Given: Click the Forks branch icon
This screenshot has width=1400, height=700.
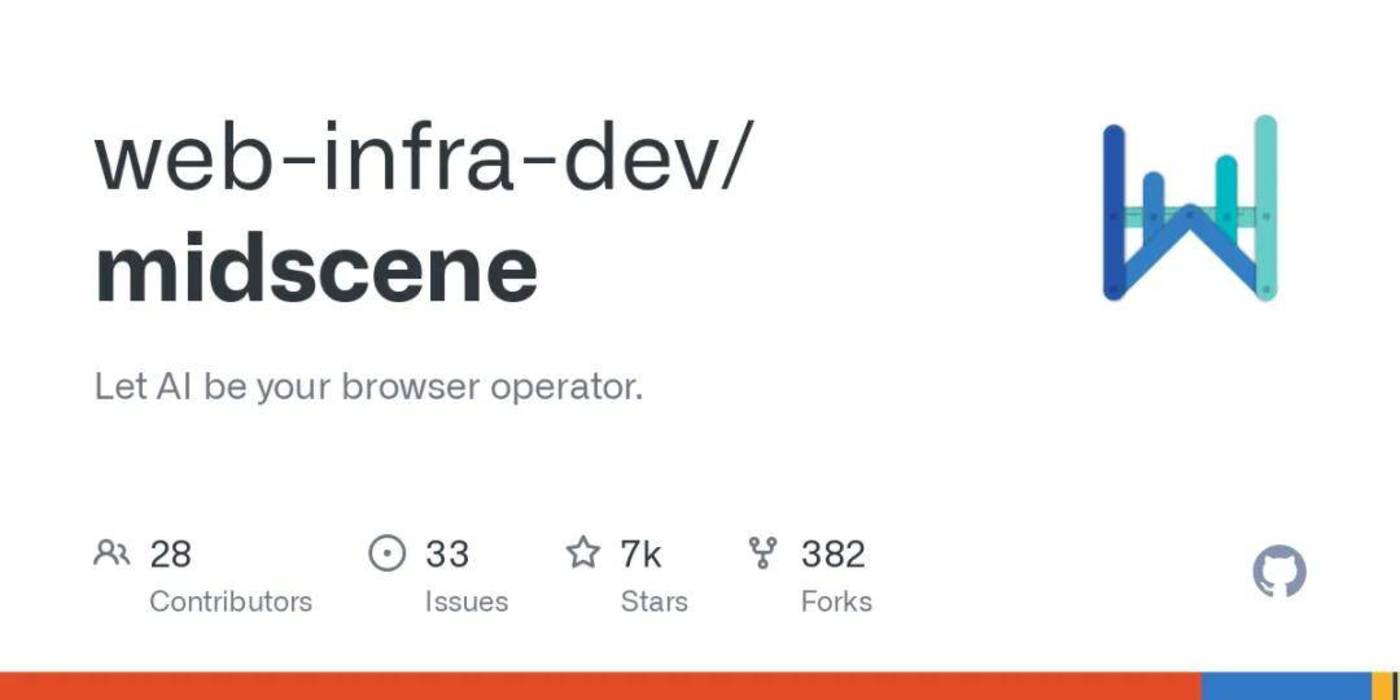Looking at the screenshot, I should (763, 553).
